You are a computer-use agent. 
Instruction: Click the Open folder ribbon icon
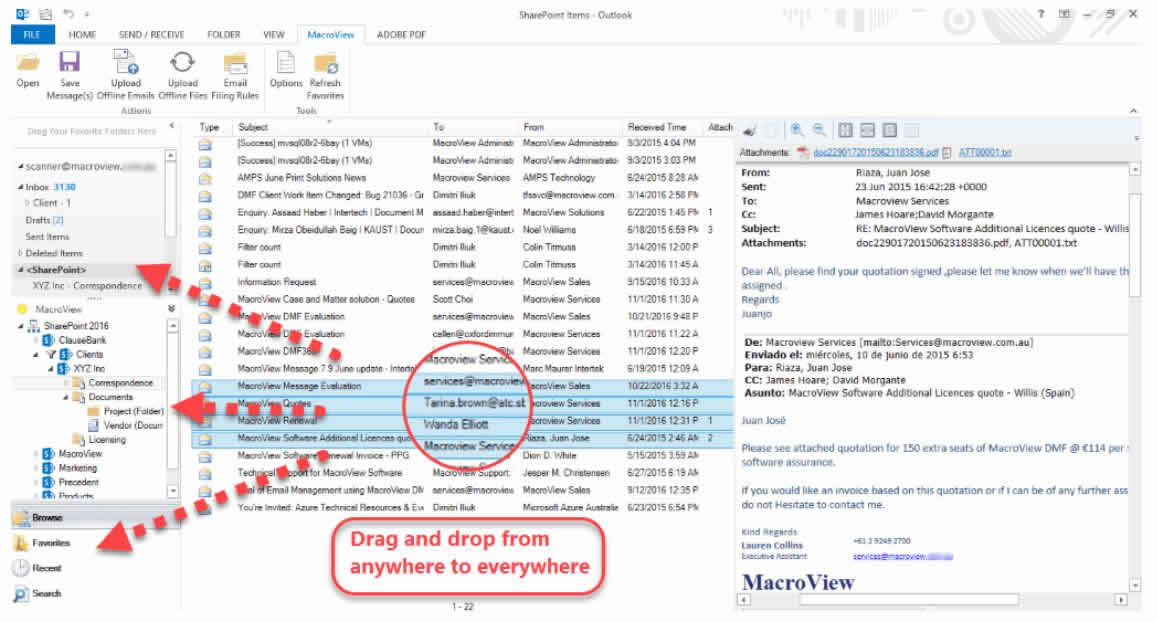[x=28, y=63]
